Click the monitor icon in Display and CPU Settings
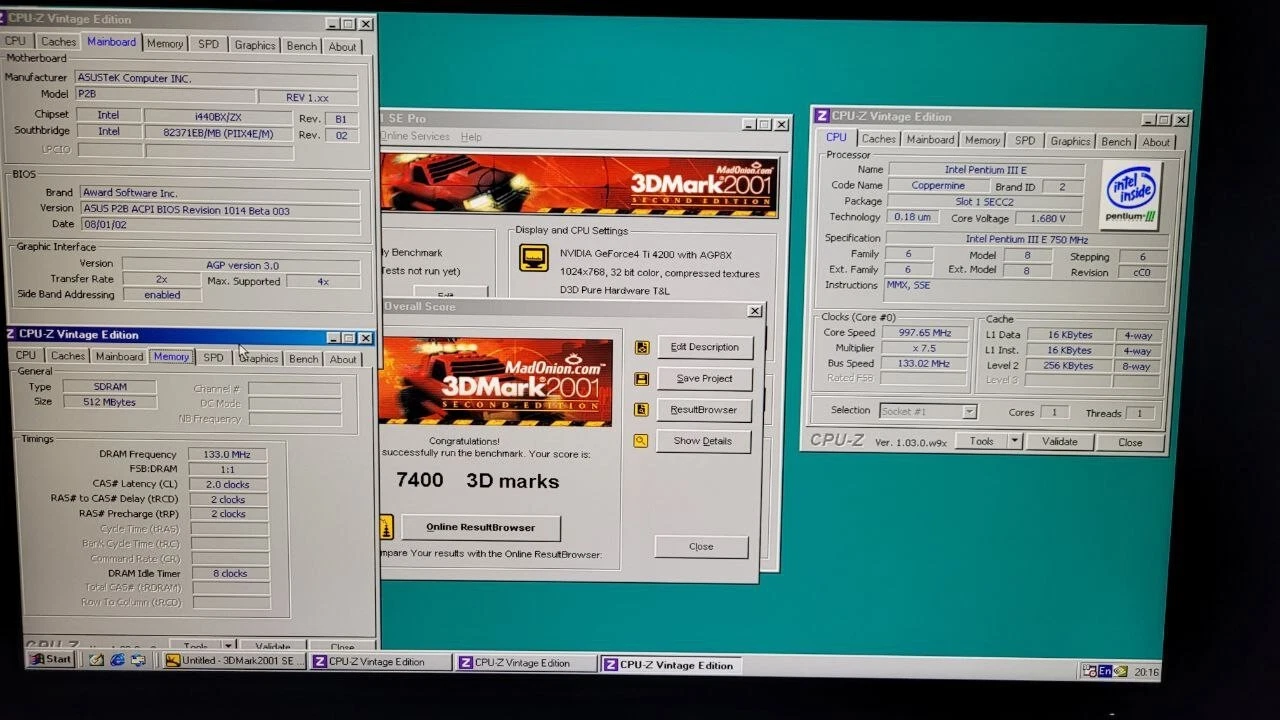Viewport: 1280px width, 720px height. (534, 258)
